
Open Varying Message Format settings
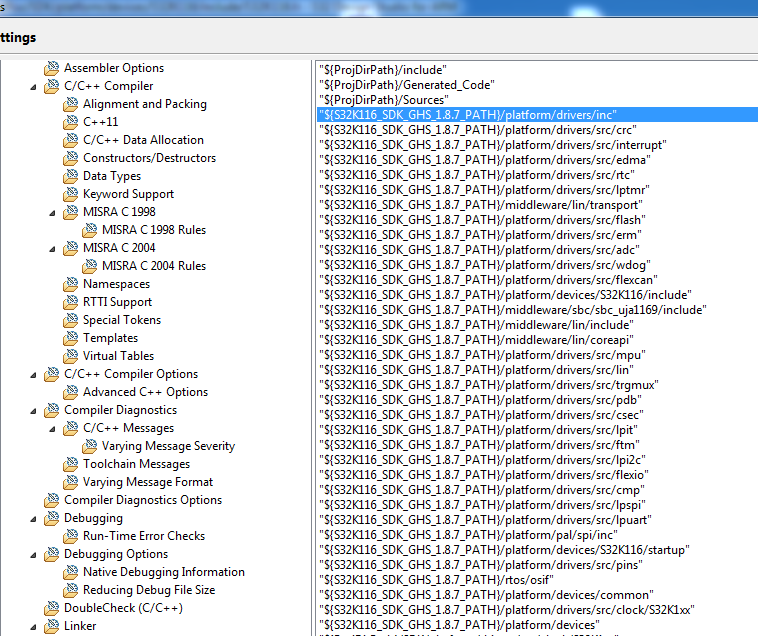[148, 482]
